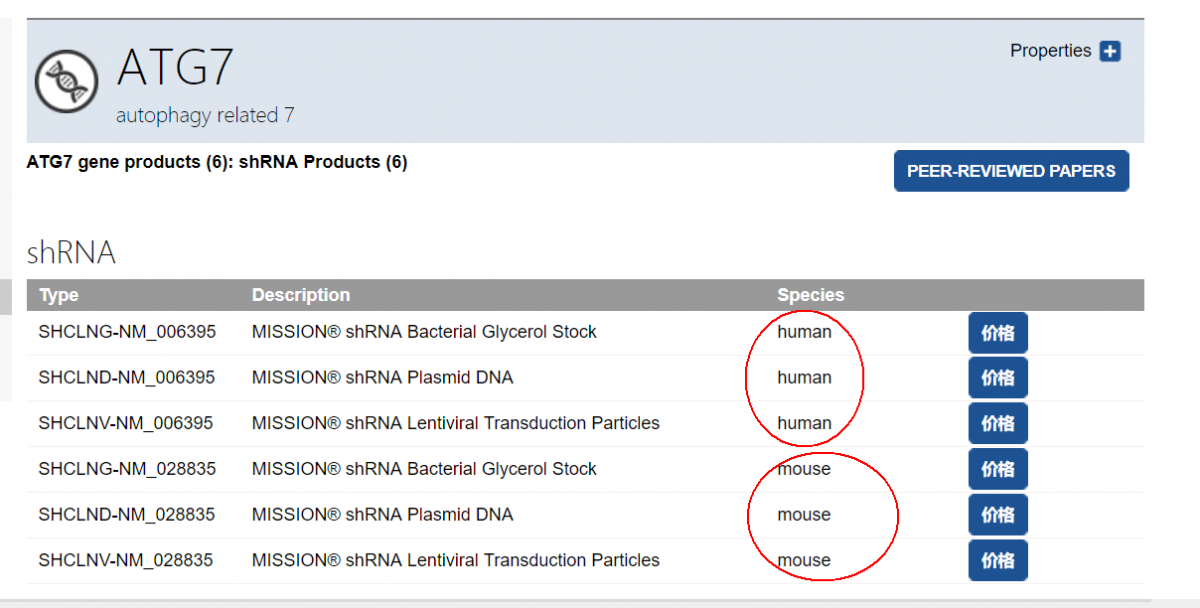Click the shRNA section heading
The width and height of the screenshot is (1200, 608).
(71, 253)
